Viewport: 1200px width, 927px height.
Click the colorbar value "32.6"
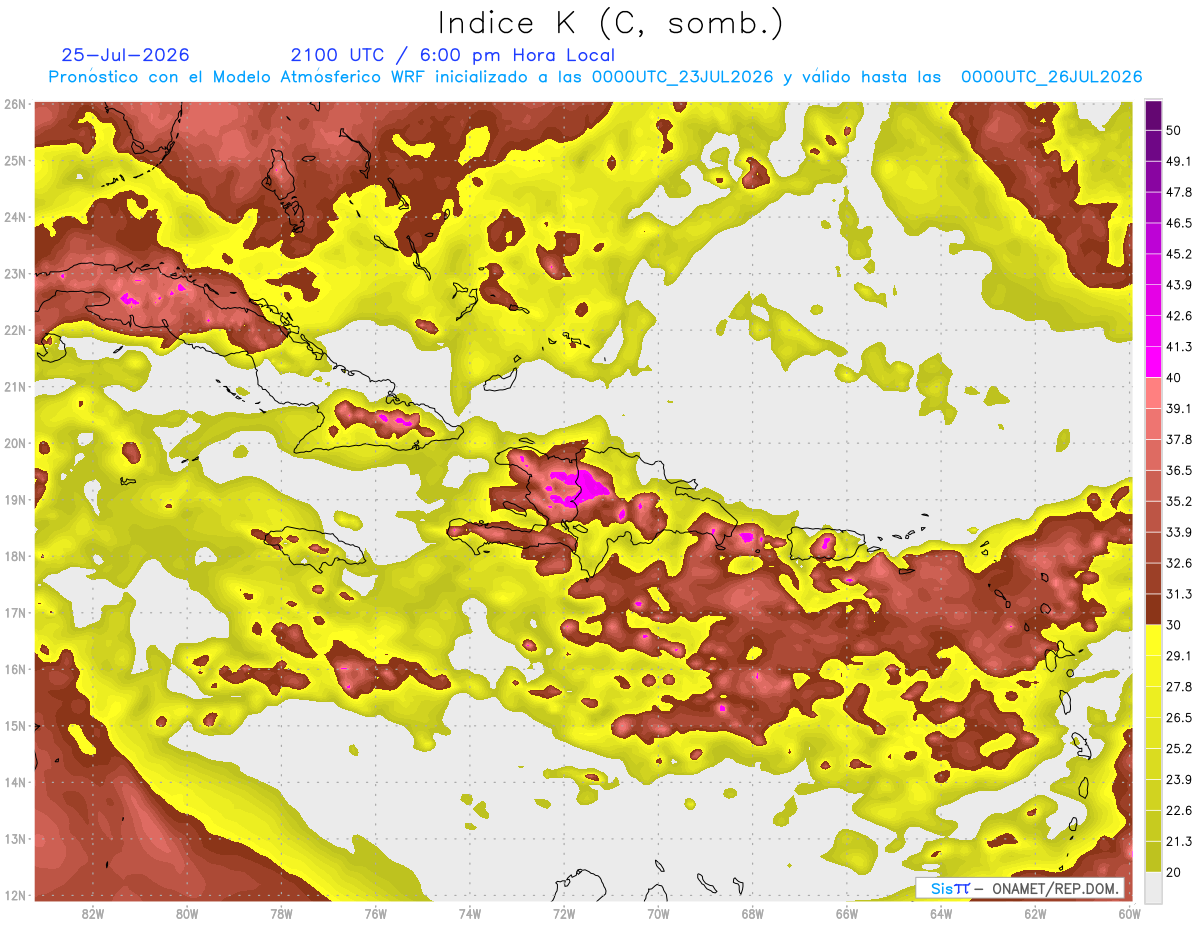[x=1179, y=563]
